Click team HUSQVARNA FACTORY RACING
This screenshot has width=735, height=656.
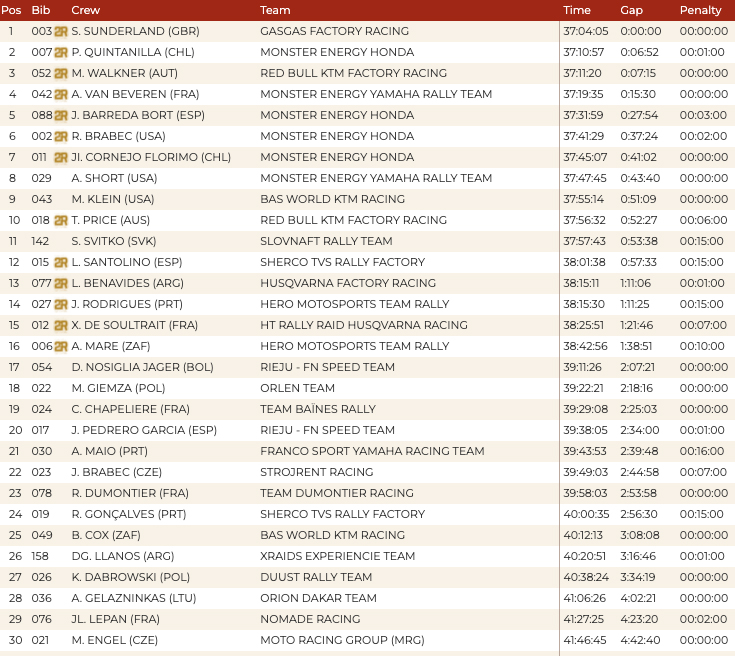[x=348, y=283]
